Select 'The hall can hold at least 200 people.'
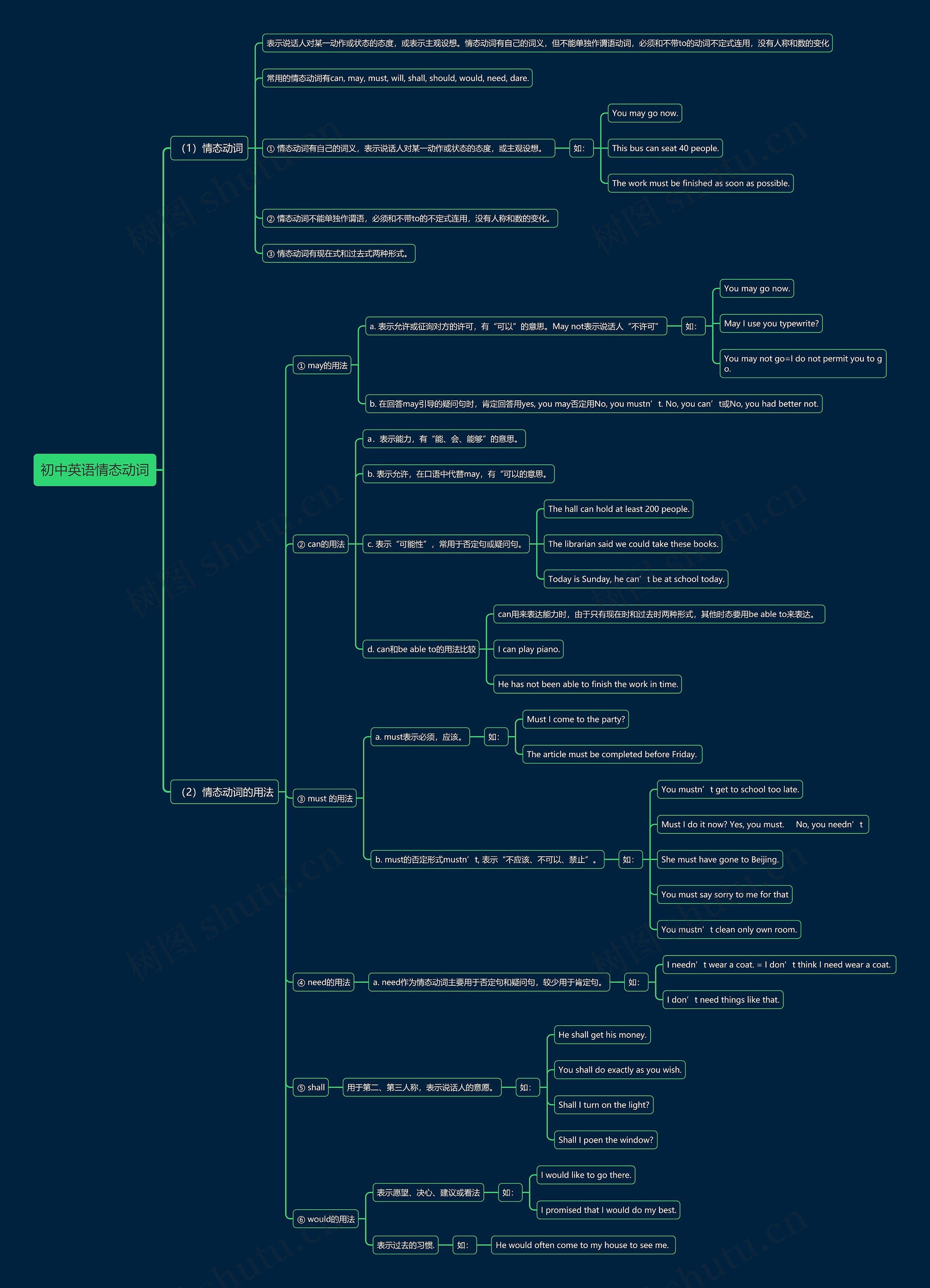The height and width of the screenshot is (1288, 930). pos(618,509)
